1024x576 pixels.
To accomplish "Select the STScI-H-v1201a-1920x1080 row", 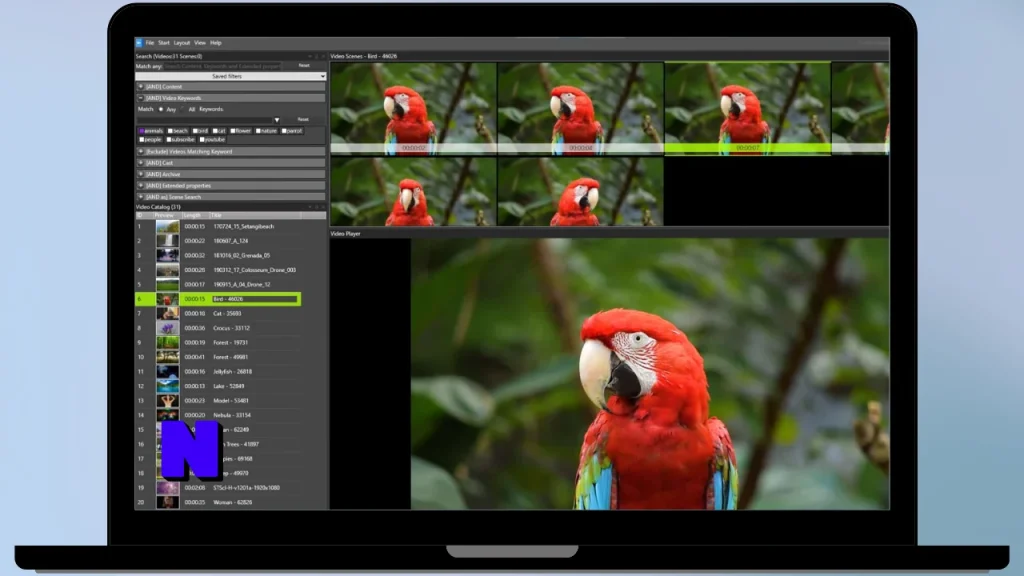I will pos(218,488).
